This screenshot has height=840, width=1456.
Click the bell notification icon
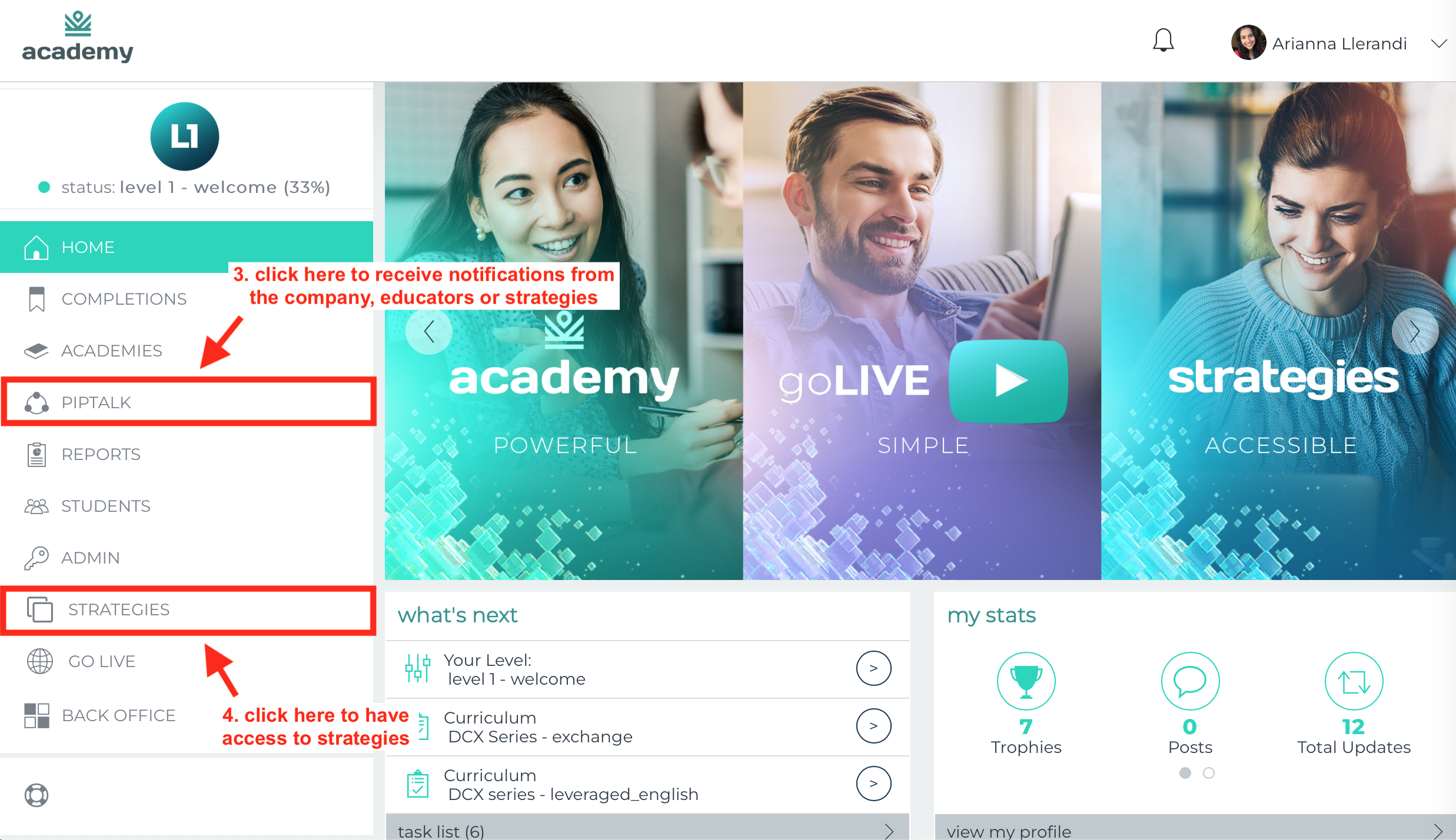pyautogui.click(x=1164, y=42)
